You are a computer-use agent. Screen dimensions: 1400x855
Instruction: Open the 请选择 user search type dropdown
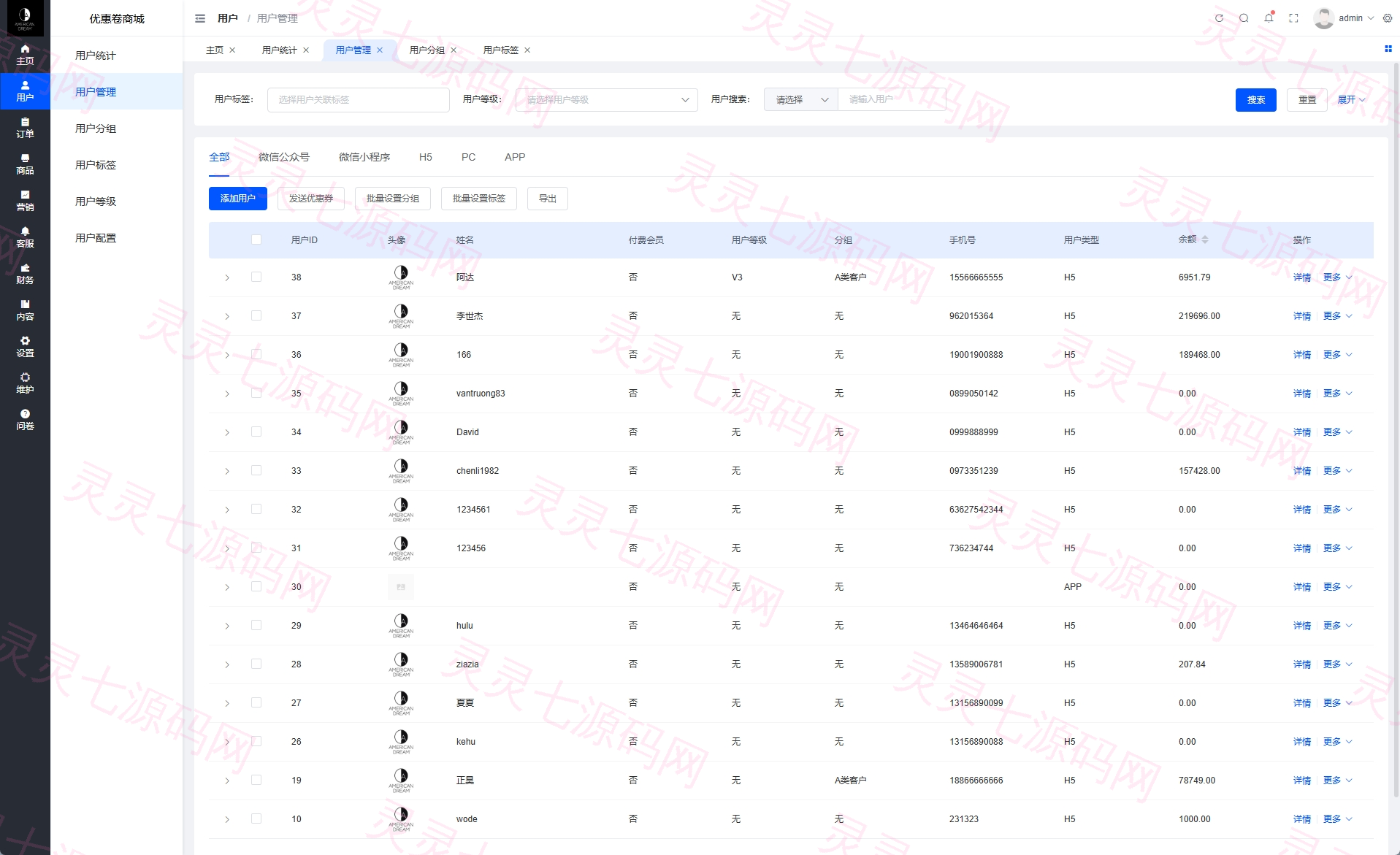point(801,99)
